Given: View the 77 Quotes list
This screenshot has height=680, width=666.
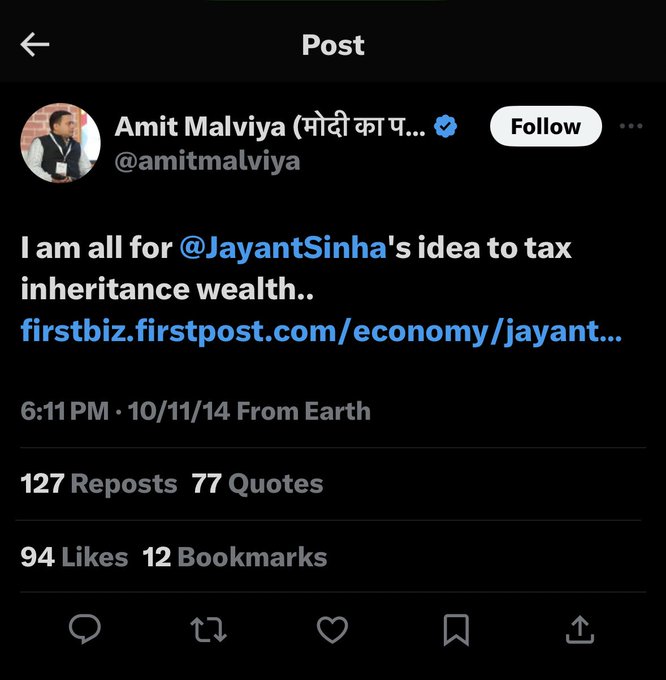Looking at the screenshot, I should [258, 484].
